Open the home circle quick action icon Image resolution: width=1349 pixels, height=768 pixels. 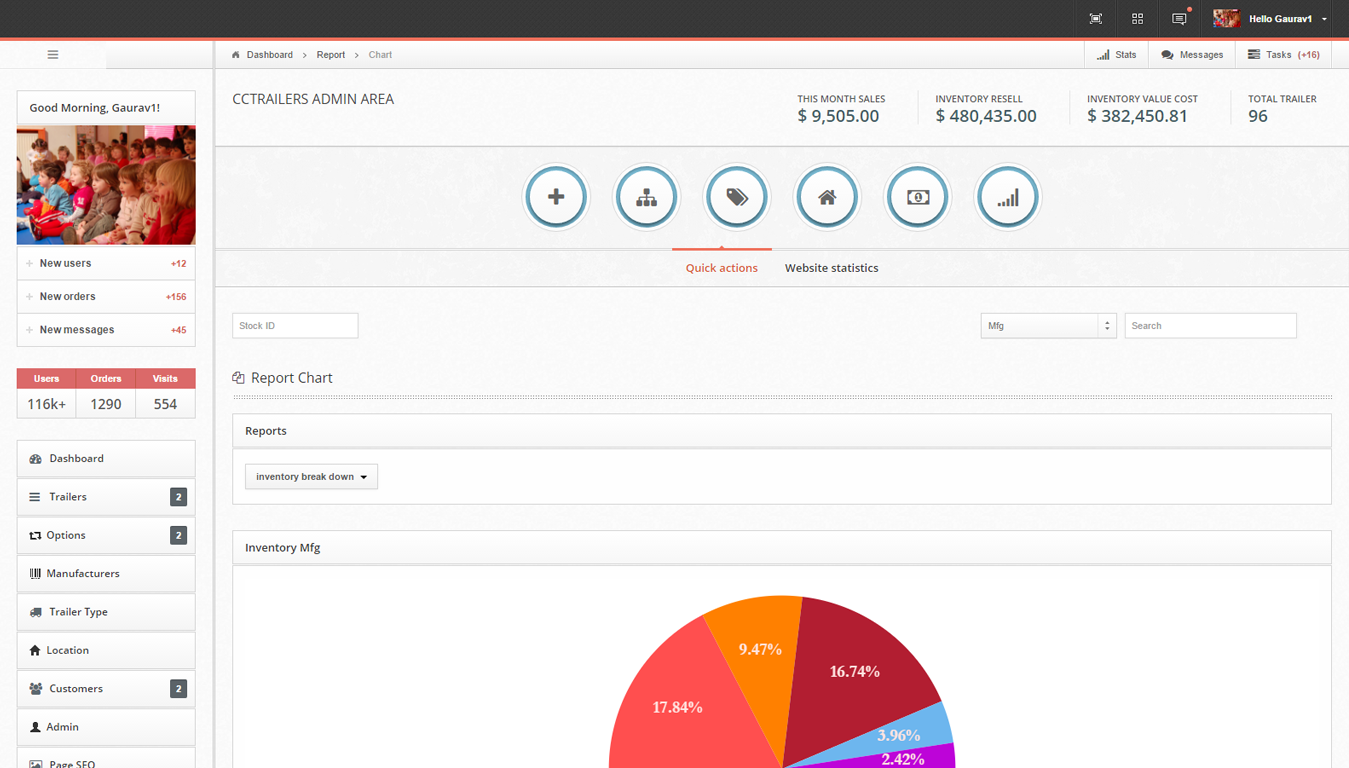(x=827, y=197)
